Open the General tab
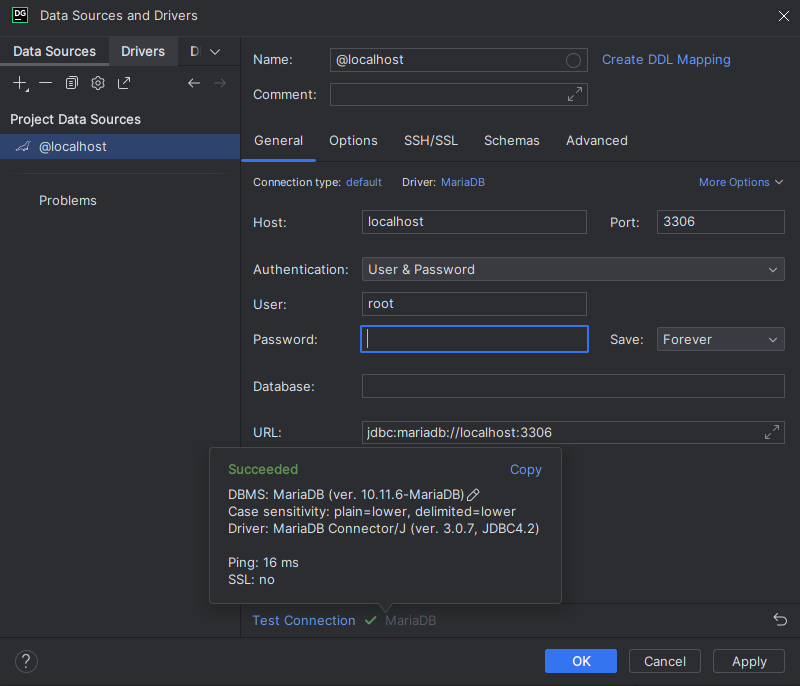This screenshot has width=800, height=686. pyautogui.click(x=279, y=141)
